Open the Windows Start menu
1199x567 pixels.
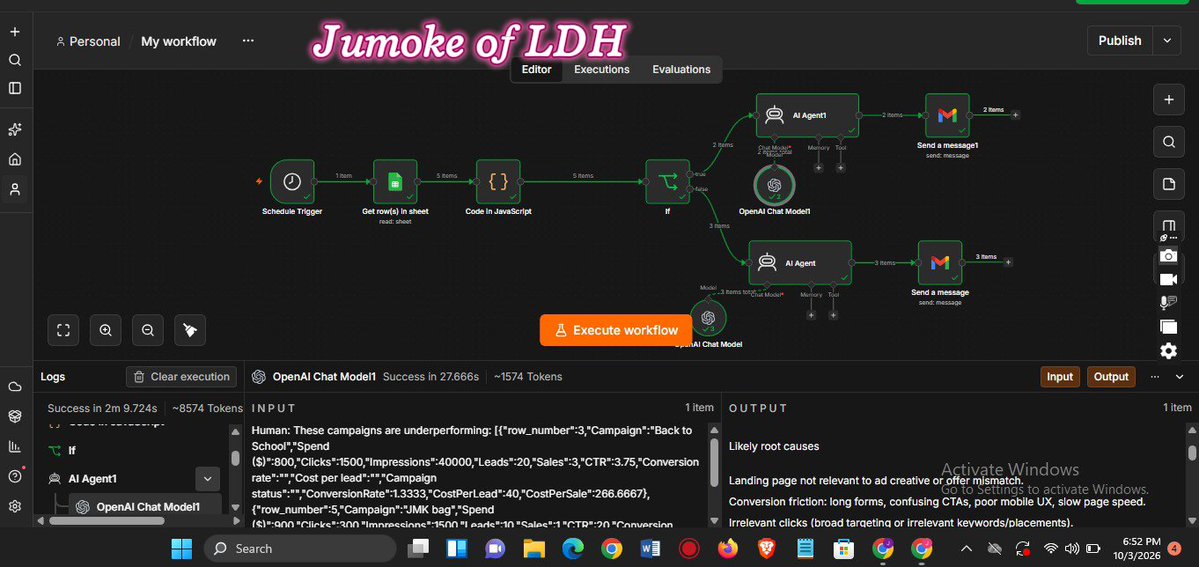[x=182, y=548]
